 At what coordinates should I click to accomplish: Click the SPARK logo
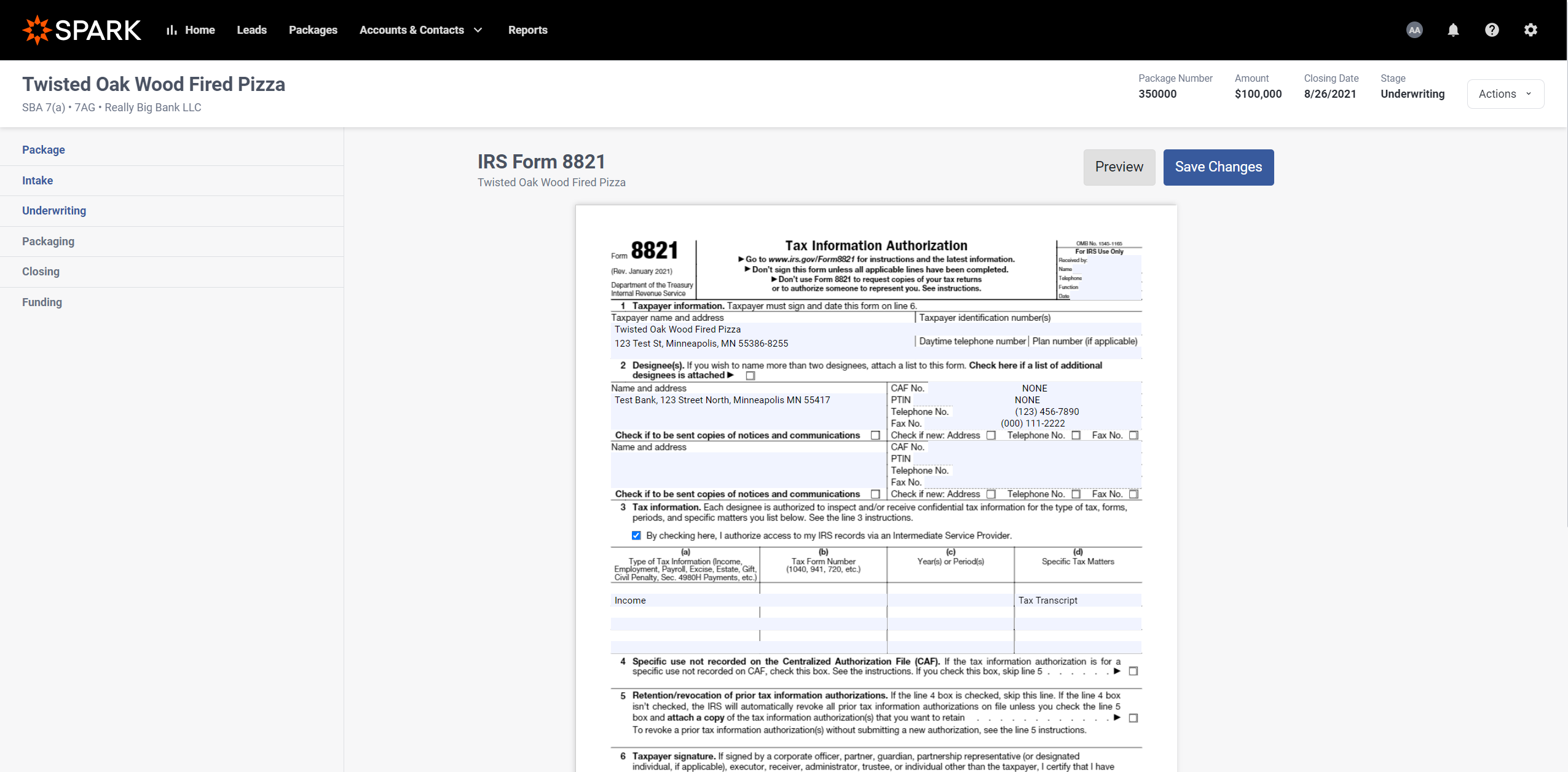click(x=82, y=30)
